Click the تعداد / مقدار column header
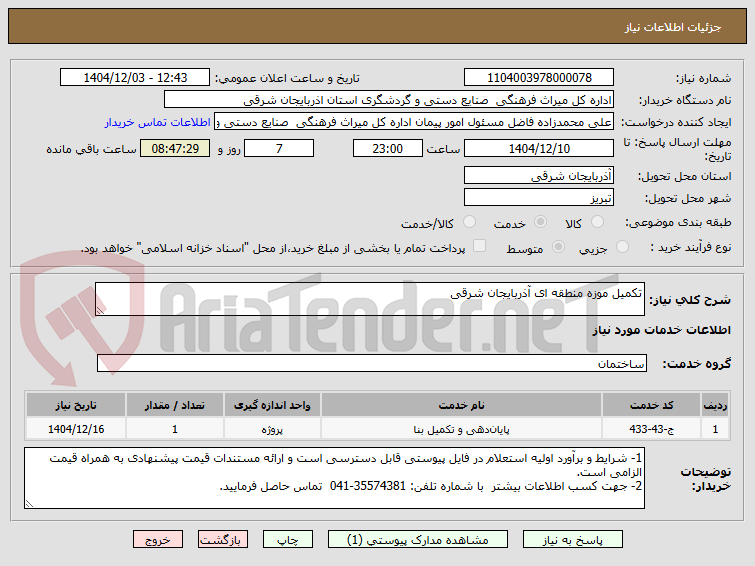755x566 pixels. pyautogui.click(x=174, y=405)
